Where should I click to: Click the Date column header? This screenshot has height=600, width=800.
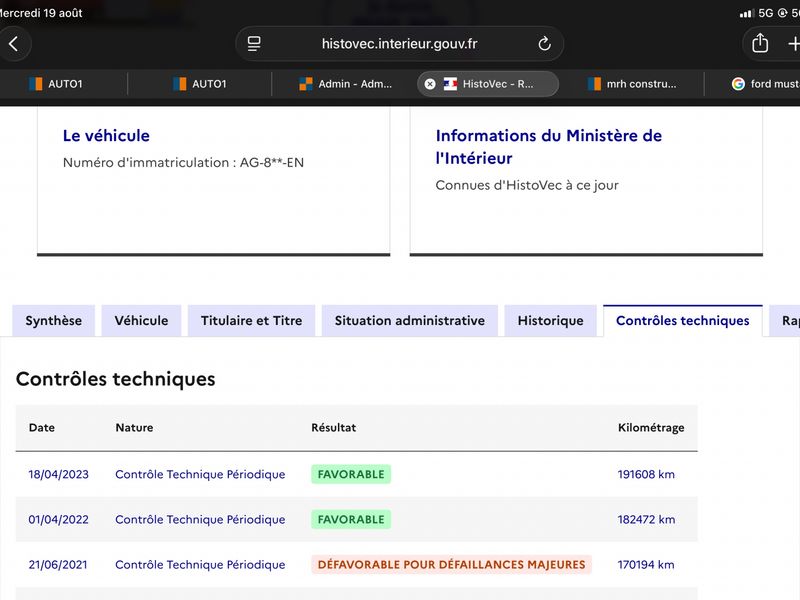(42, 428)
